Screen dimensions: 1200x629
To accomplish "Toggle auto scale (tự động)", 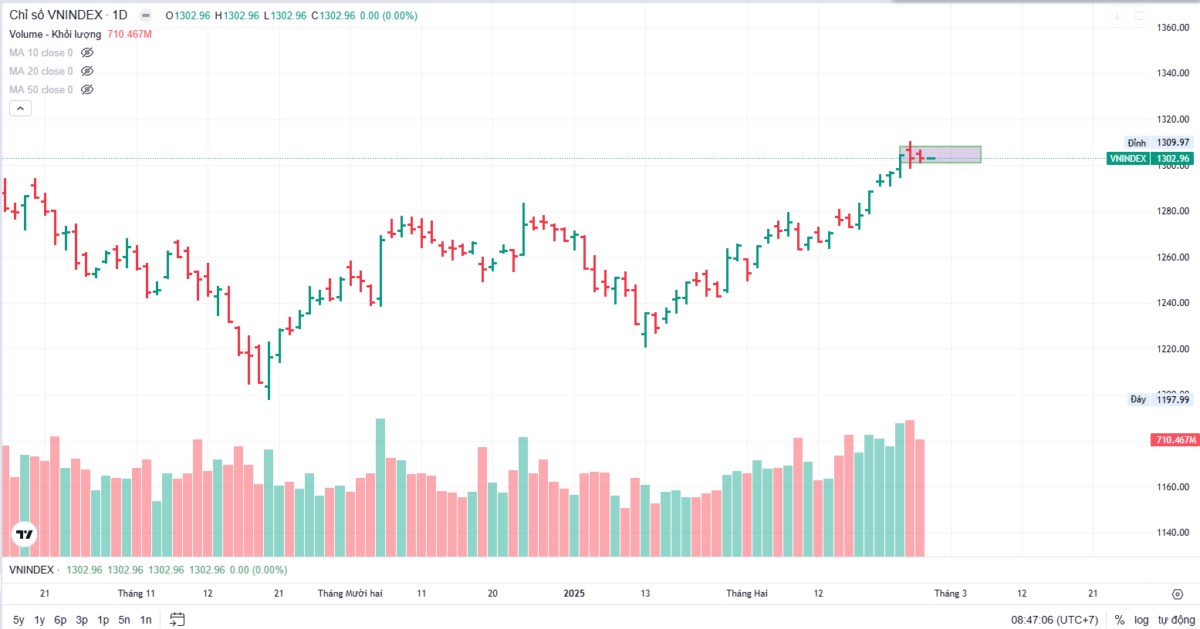I will (1174, 620).
